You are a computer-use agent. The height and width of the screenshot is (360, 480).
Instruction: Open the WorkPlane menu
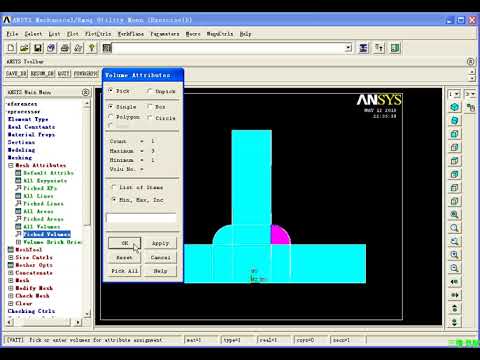pyautogui.click(x=131, y=34)
